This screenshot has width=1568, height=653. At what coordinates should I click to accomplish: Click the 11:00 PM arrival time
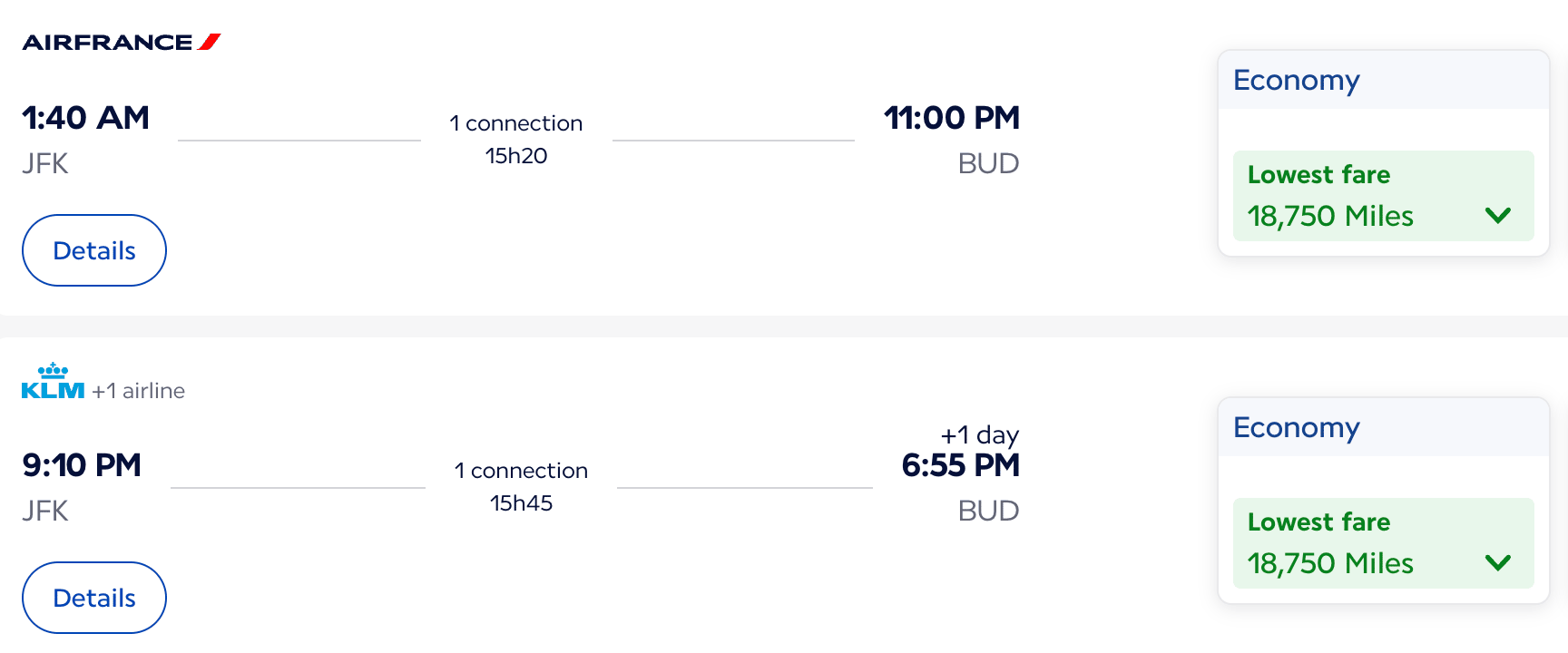(952, 118)
